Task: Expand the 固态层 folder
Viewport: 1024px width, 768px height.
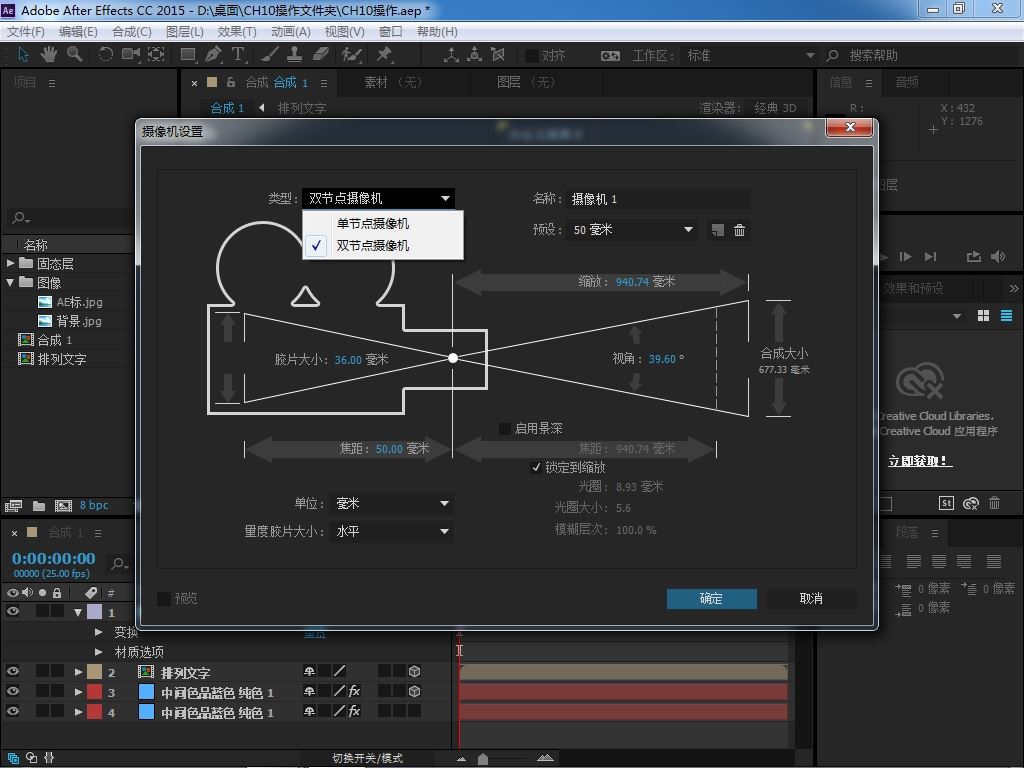Action: click(x=10, y=263)
